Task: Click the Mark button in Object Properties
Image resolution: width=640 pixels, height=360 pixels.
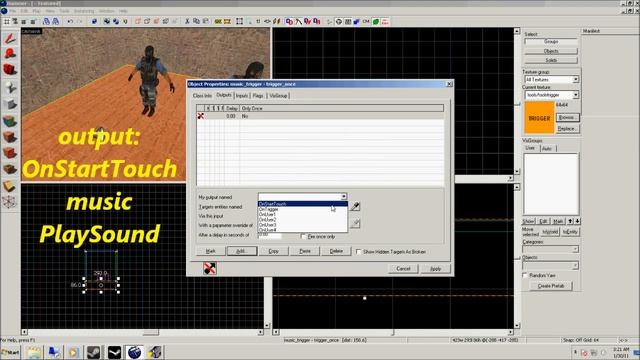Action: click(211, 251)
